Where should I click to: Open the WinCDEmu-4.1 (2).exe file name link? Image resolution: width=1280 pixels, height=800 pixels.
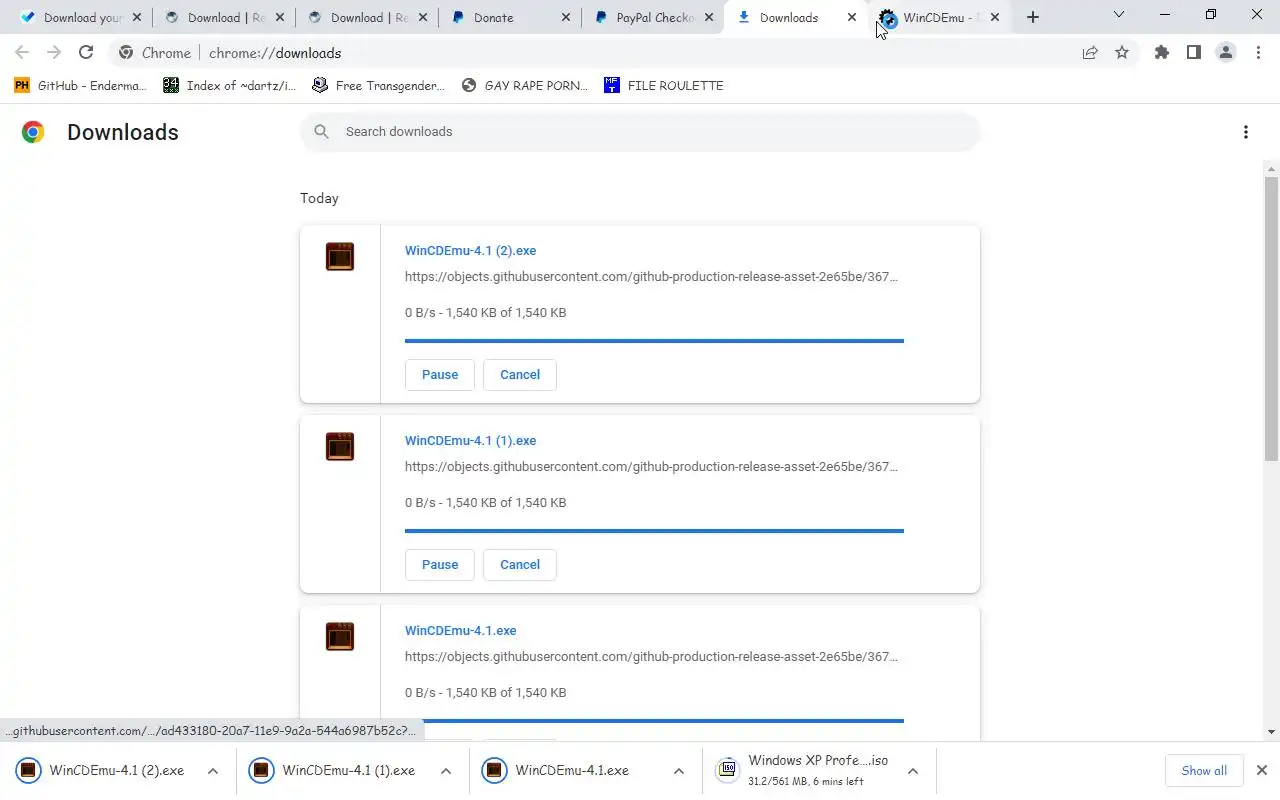pos(470,251)
